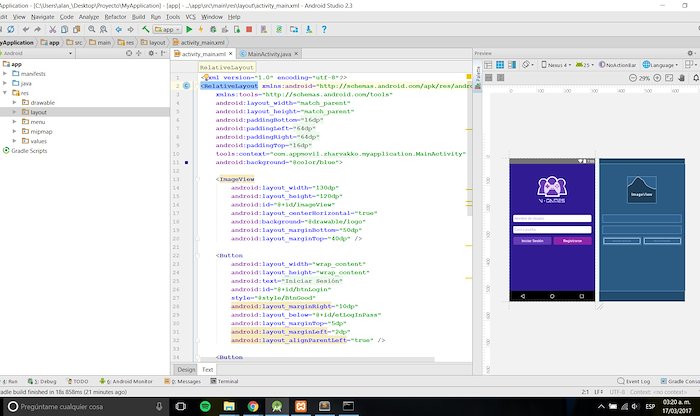The image size is (700, 416).
Task: Open SDK Manager download icon
Action: click(x=308, y=29)
